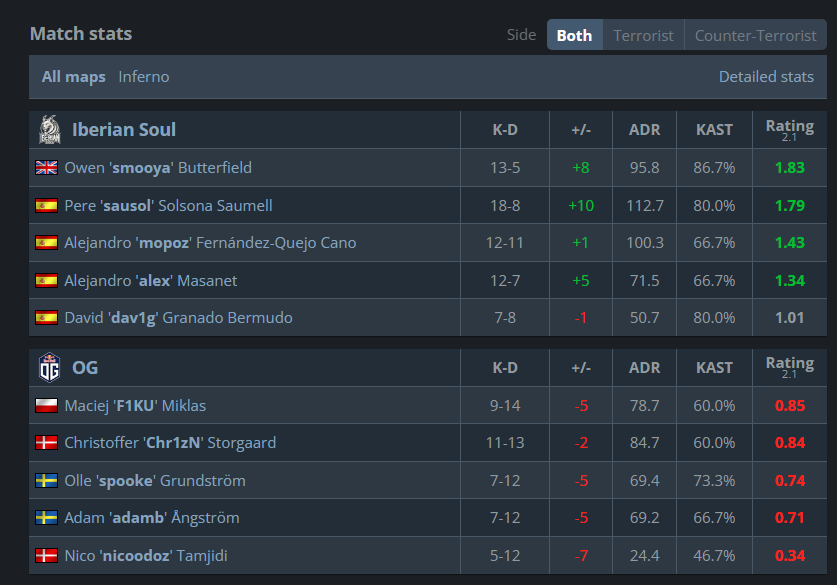Switch to the Inferno map tab
This screenshot has width=837, height=585.
pyautogui.click(x=144, y=77)
